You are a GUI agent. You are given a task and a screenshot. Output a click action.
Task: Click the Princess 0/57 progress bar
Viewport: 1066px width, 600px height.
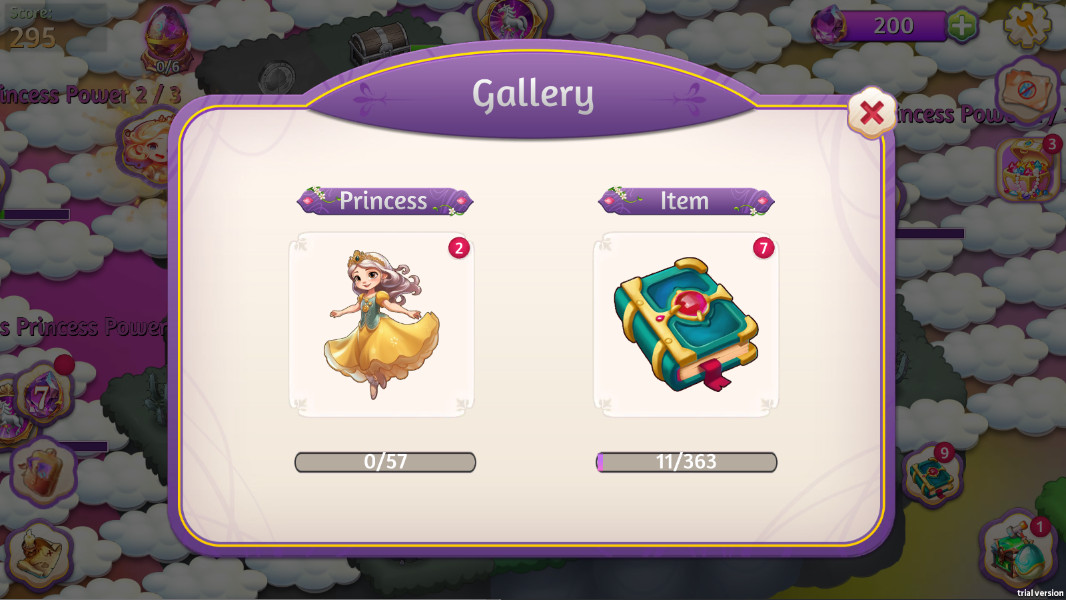coord(385,462)
